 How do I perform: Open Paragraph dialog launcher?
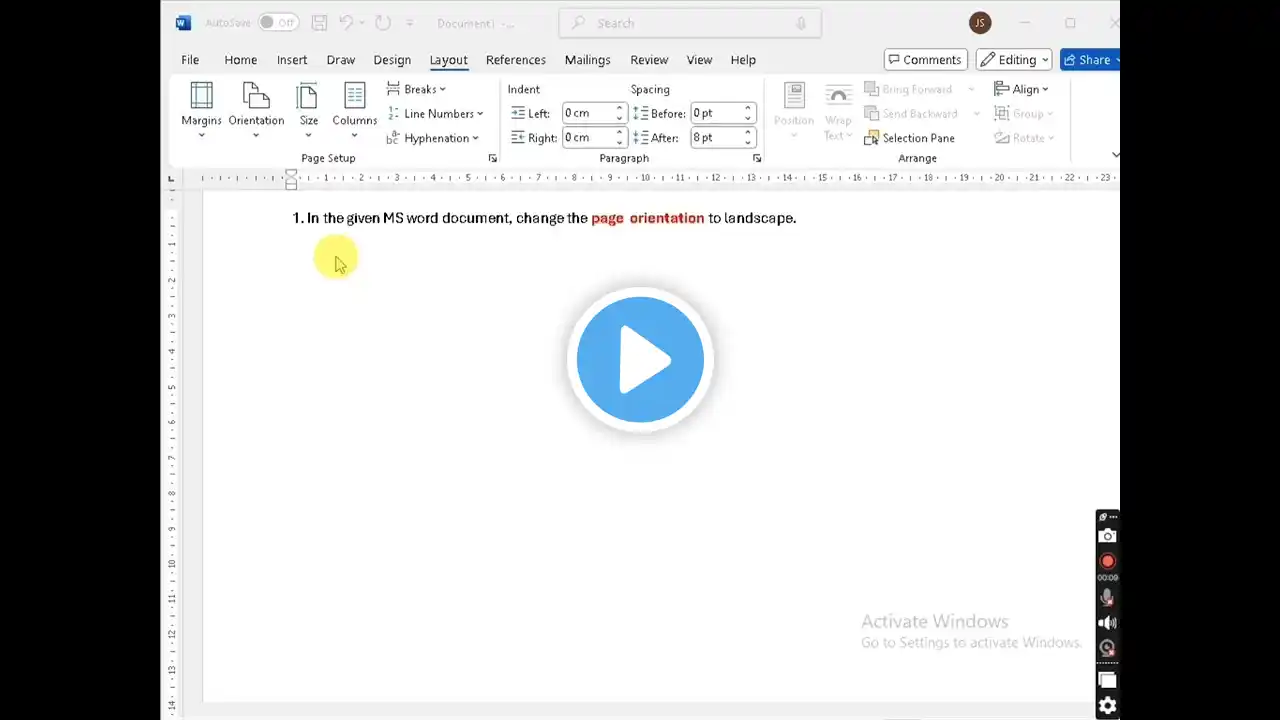click(x=756, y=158)
